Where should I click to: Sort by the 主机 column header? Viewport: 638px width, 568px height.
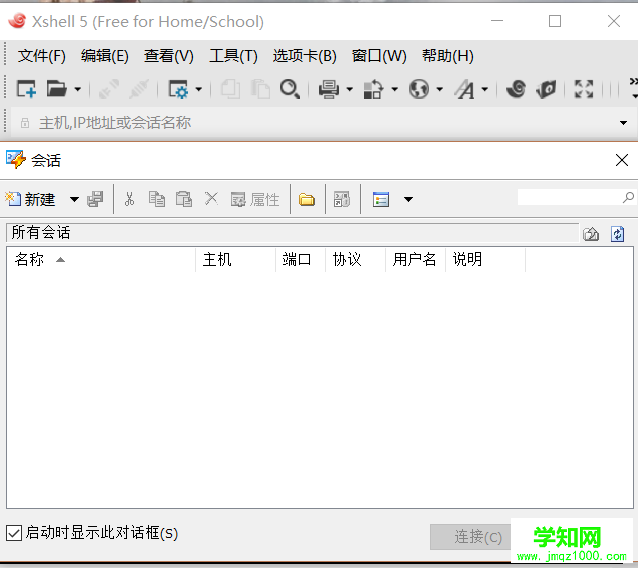[x=236, y=259]
